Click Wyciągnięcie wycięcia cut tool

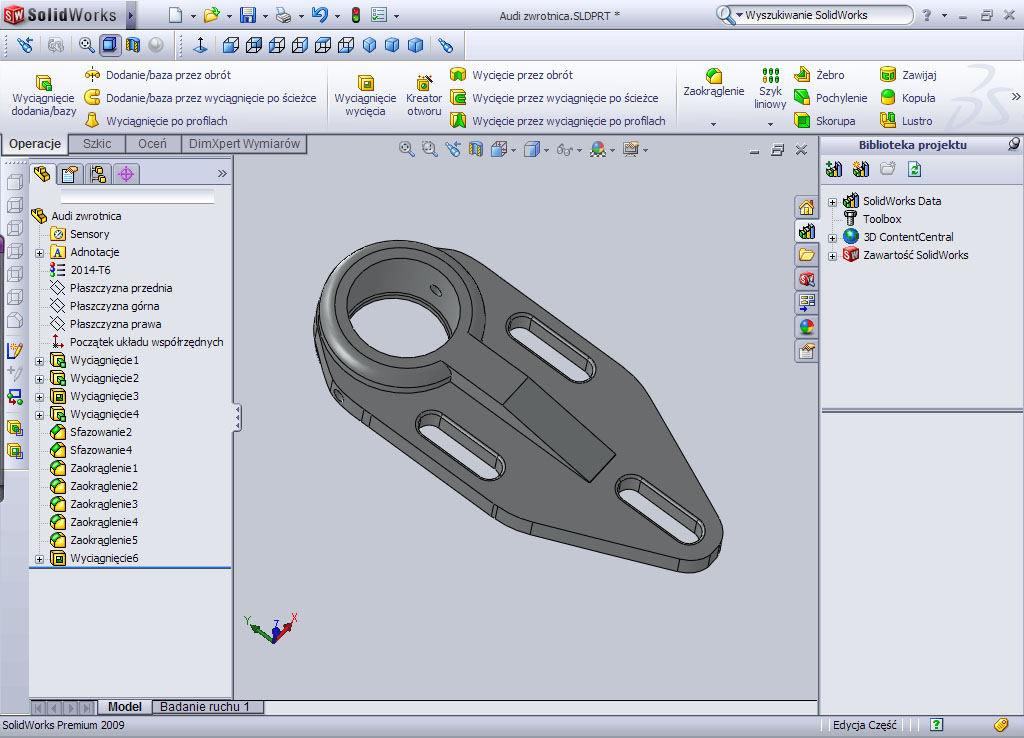tap(365, 95)
